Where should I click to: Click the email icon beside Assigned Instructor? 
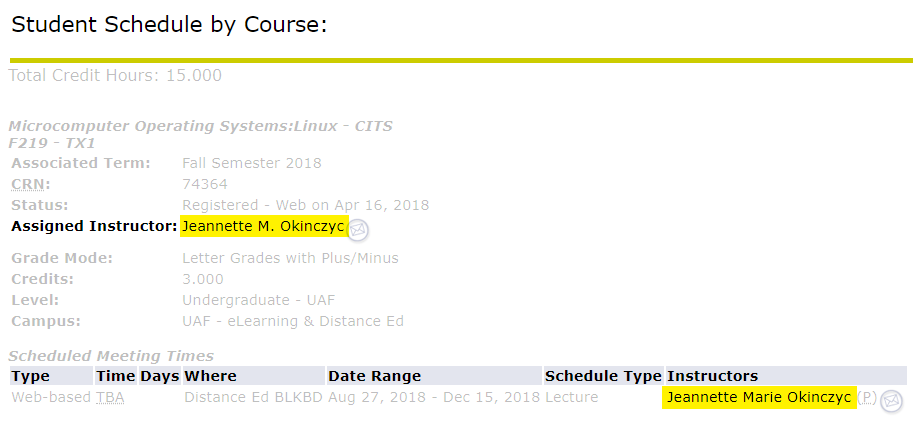[x=358, y=229]
